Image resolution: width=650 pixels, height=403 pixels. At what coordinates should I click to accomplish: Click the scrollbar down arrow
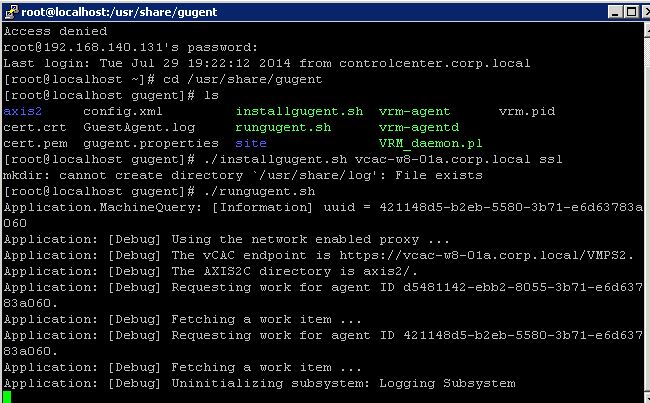(647, 396)
